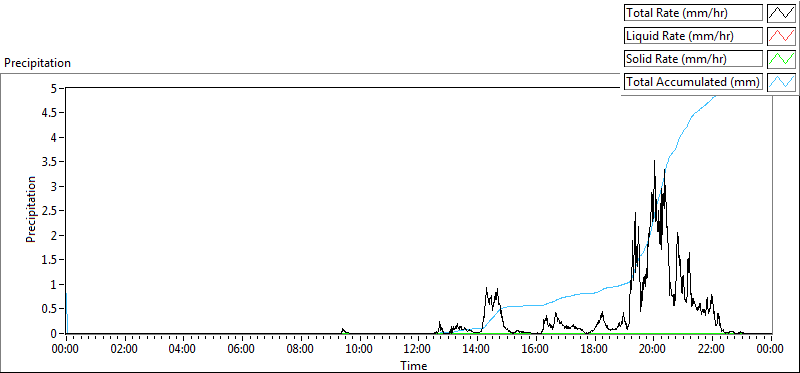Select the Total Accumulated (mm) legend label
This screenshot has height=373, width=800.
(x=693, y=82)
